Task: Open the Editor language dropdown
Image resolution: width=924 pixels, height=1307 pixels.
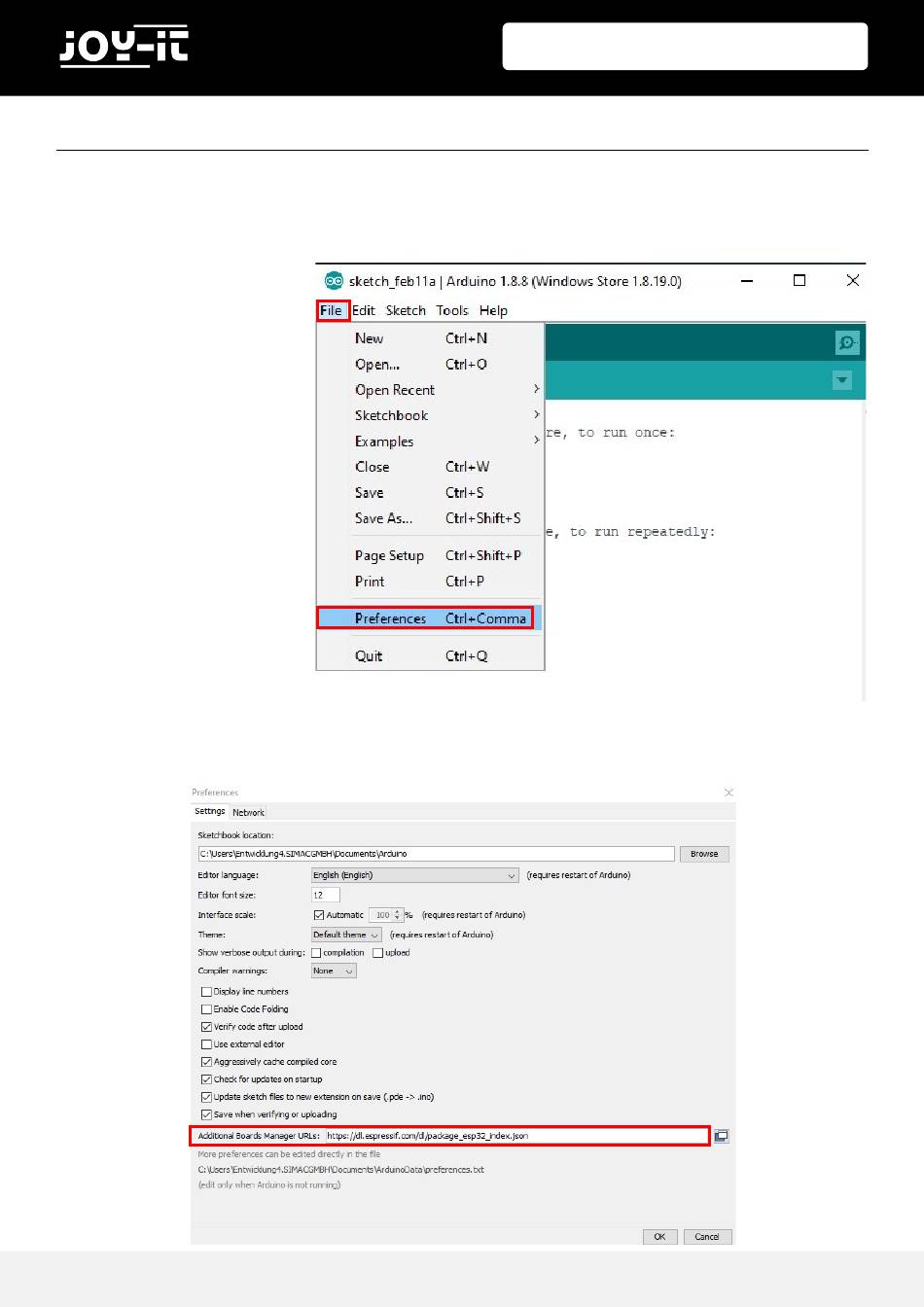Action: pyautogui.click(x=415, y=875)
